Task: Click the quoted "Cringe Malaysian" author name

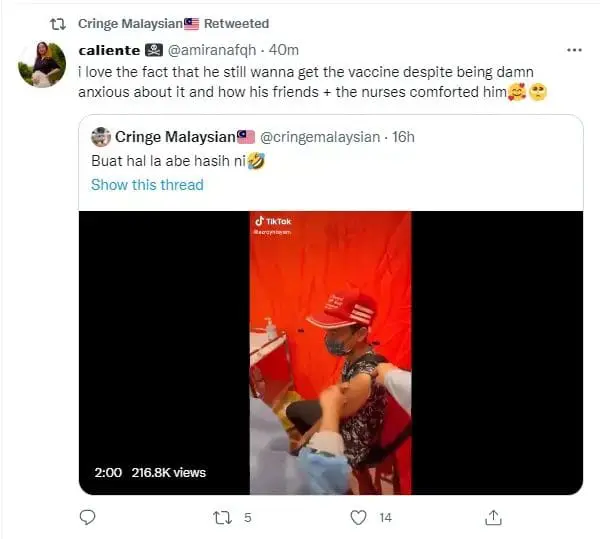Action: click(x=177, y=136)
